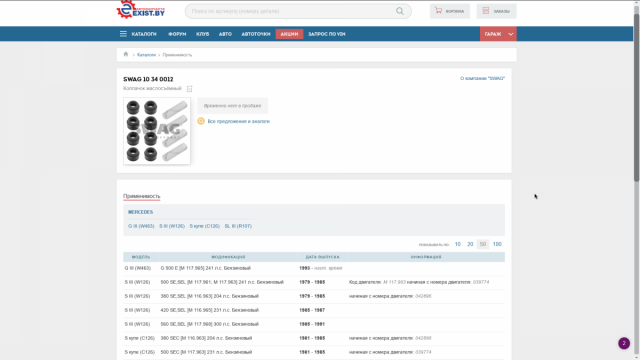640x360 pixels.
Task: Click the product title SWAG 10 34 0012
Action: pos(148,79)
